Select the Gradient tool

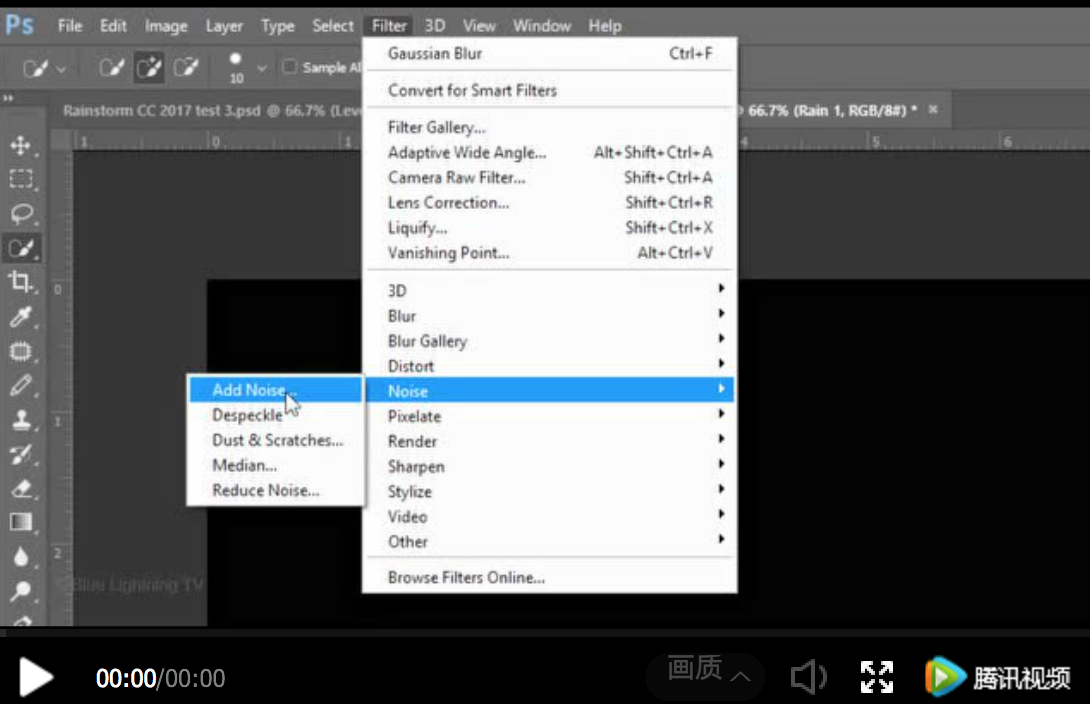point(20,522)
